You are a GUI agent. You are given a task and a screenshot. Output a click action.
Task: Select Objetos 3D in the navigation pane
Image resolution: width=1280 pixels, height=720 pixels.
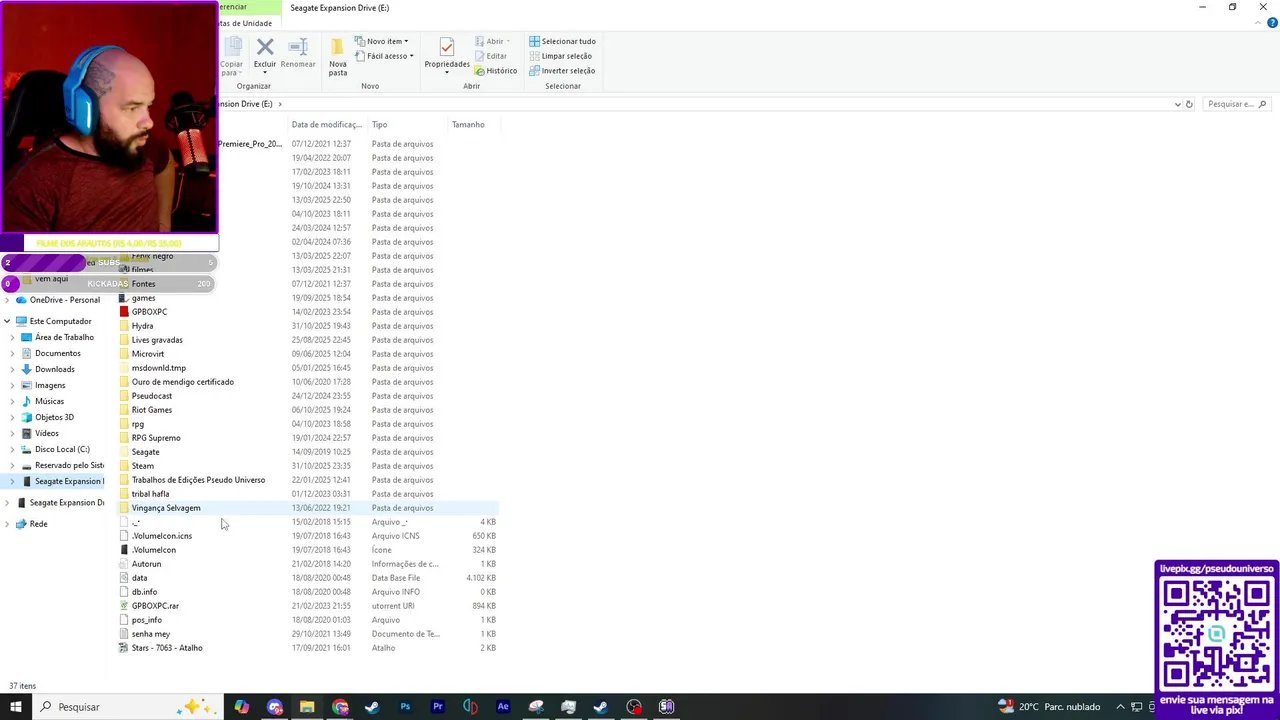[54, 417]
